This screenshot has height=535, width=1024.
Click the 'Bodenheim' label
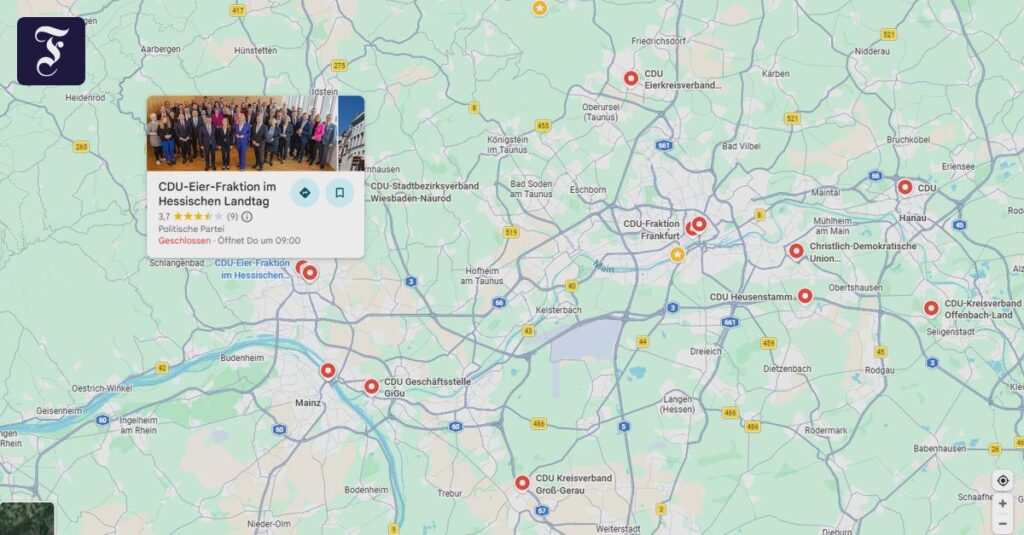click(x=366, y=490)
